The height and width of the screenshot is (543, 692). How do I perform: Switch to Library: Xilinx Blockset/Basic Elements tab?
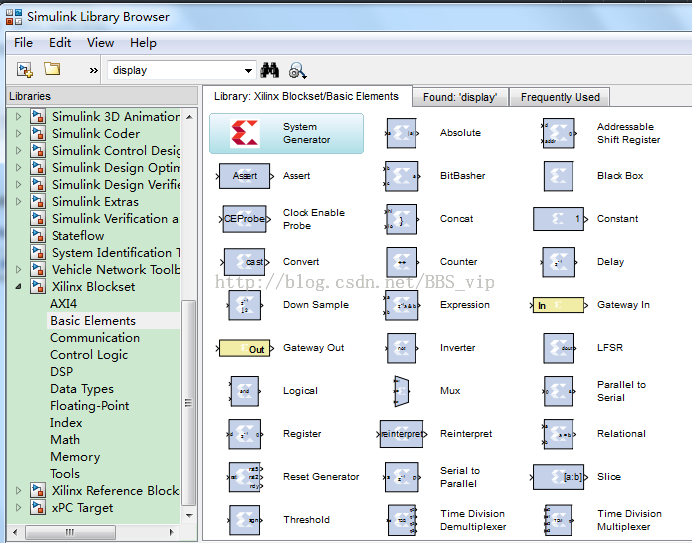(x=307, y=96)
